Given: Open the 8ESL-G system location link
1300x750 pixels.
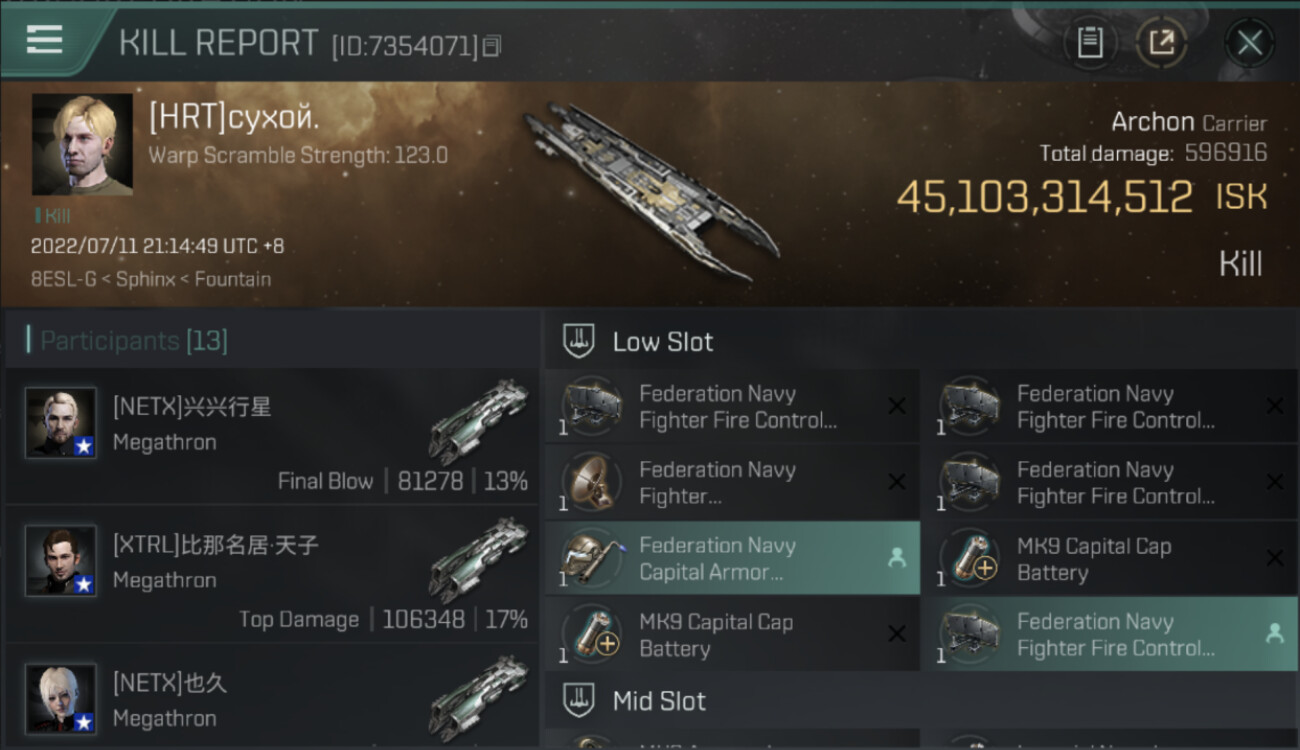Looking at the screenshot, I should [64, 279].
